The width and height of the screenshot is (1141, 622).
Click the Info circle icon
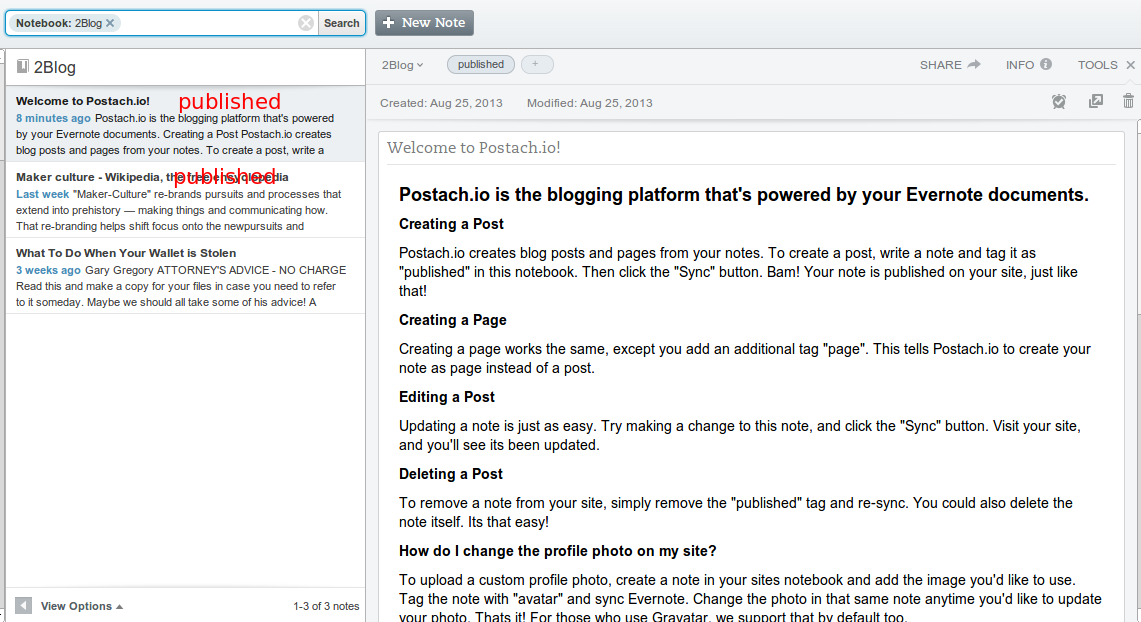[1046, 65]
